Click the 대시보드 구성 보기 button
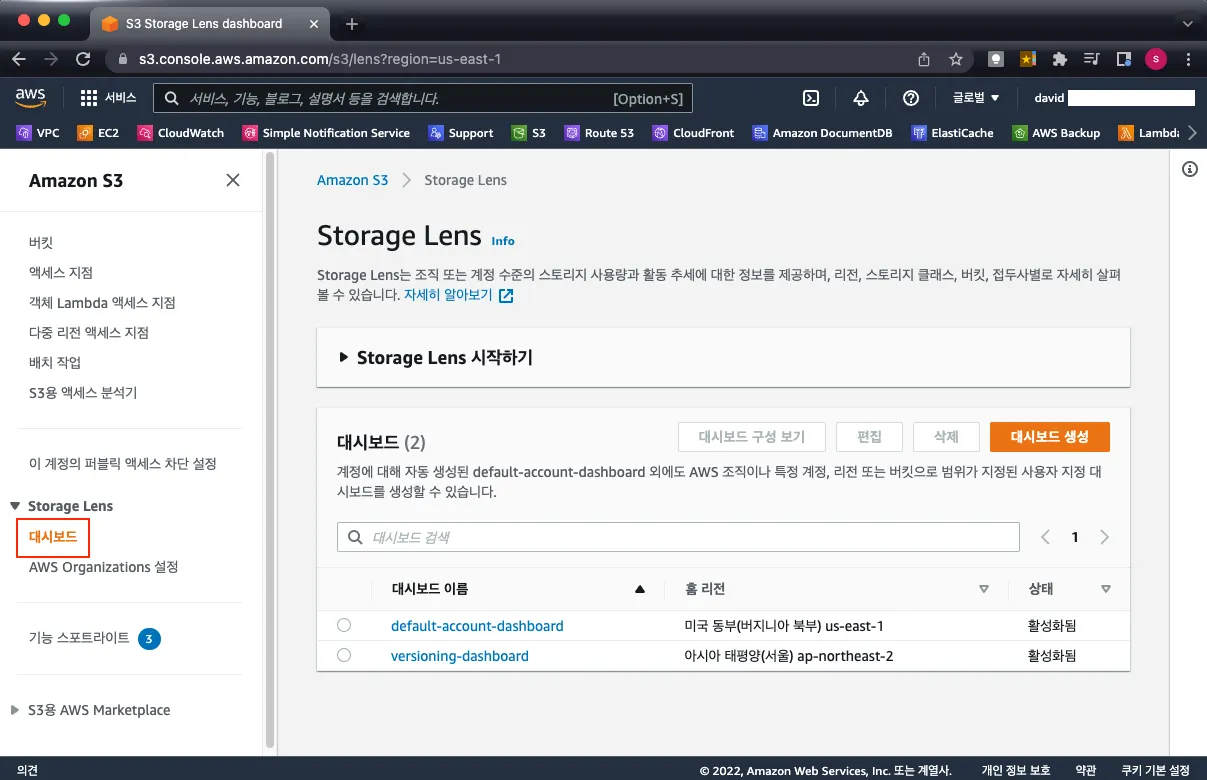Image resolution: width=1207 pixels, height=780 pixels. pyautogui.click(x=751, y=437)
